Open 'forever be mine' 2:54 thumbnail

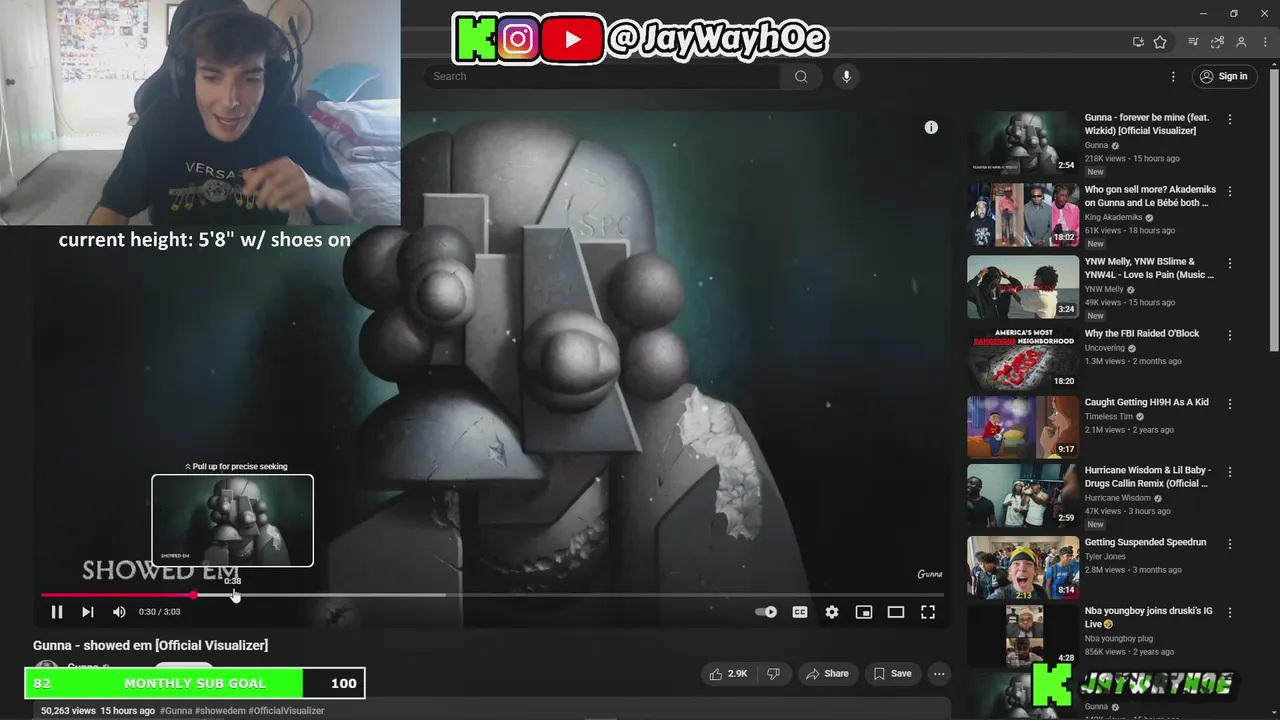tap(1023, 143)
